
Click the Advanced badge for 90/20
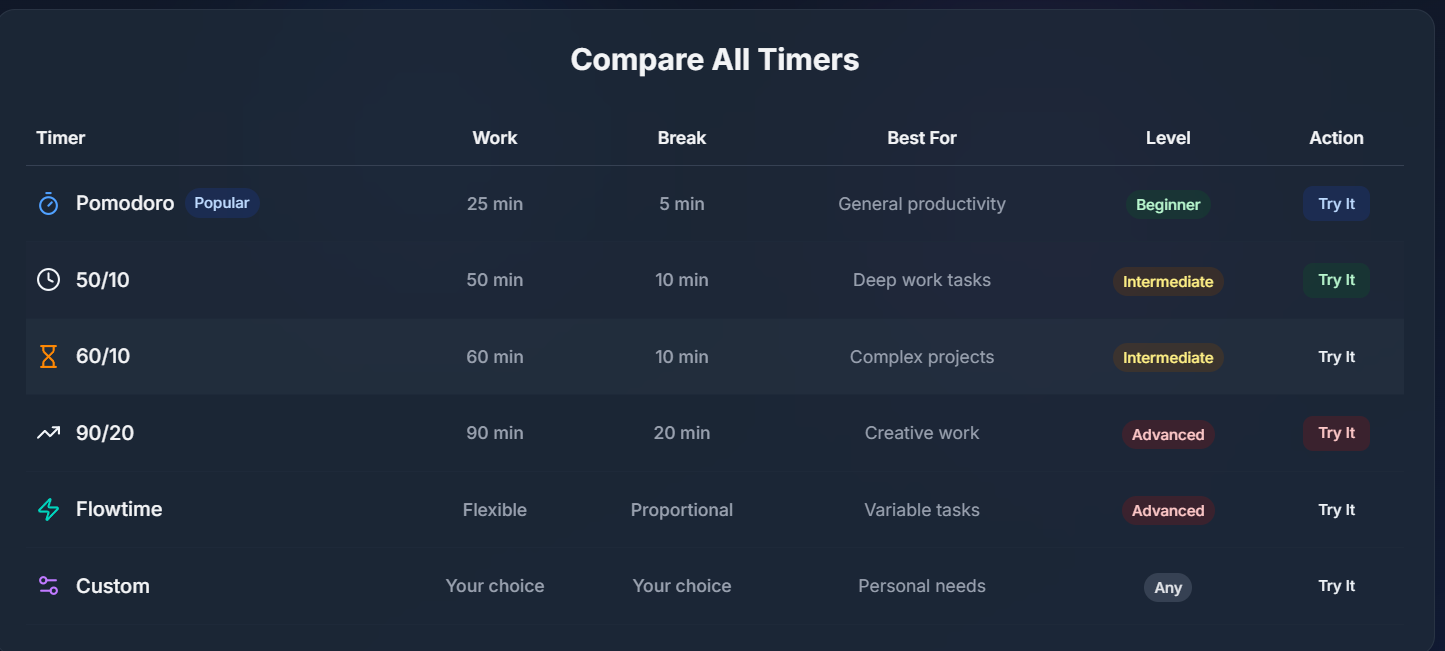1167,434
